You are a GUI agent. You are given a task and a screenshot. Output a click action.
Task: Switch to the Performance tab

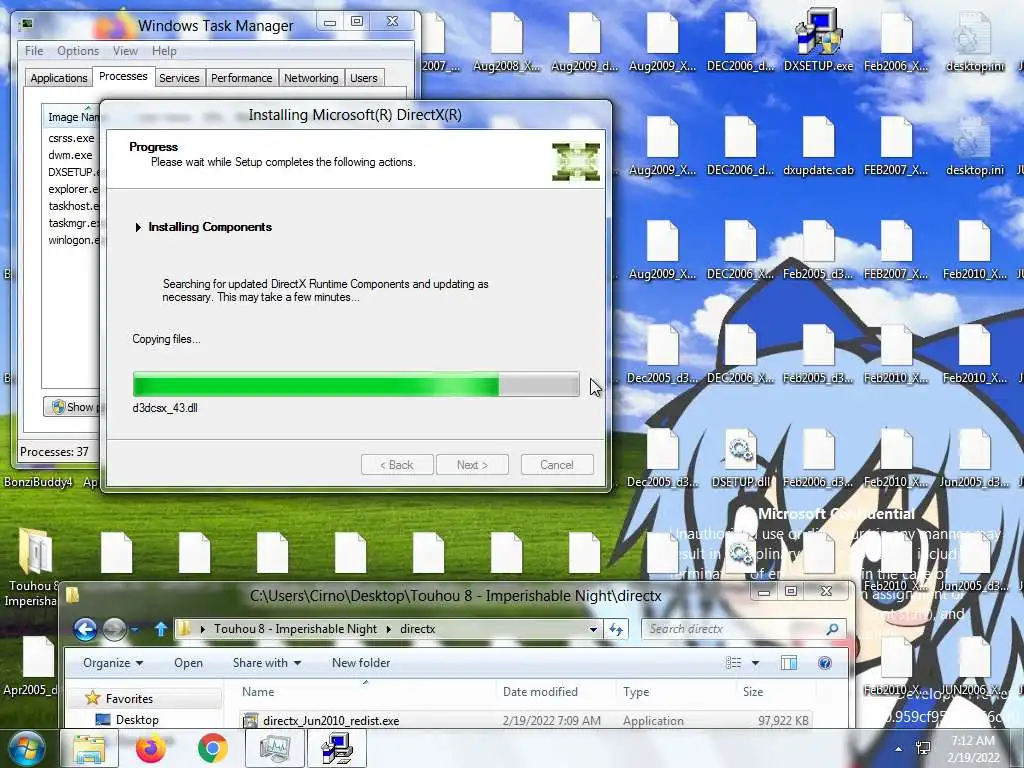point(241,78)
